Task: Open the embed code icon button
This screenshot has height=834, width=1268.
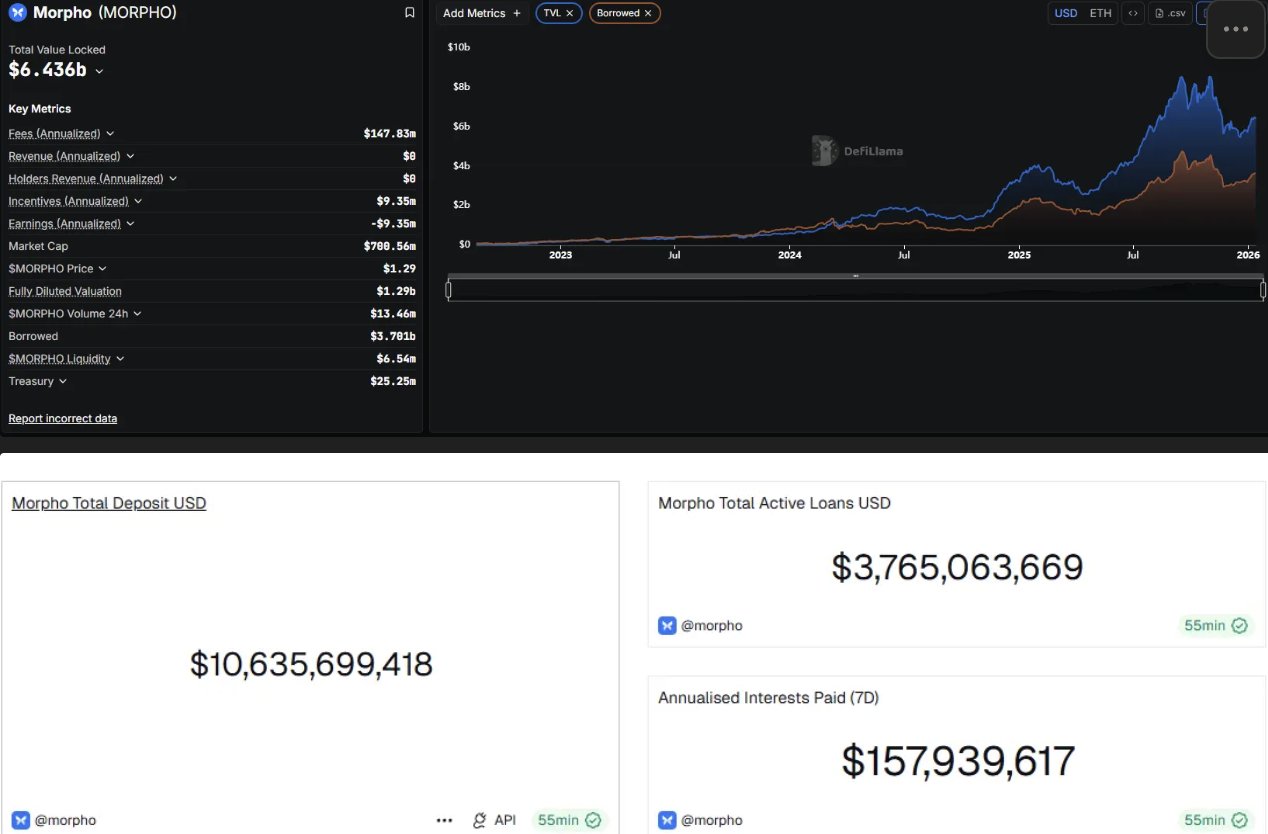Action: click(1132, 13)
